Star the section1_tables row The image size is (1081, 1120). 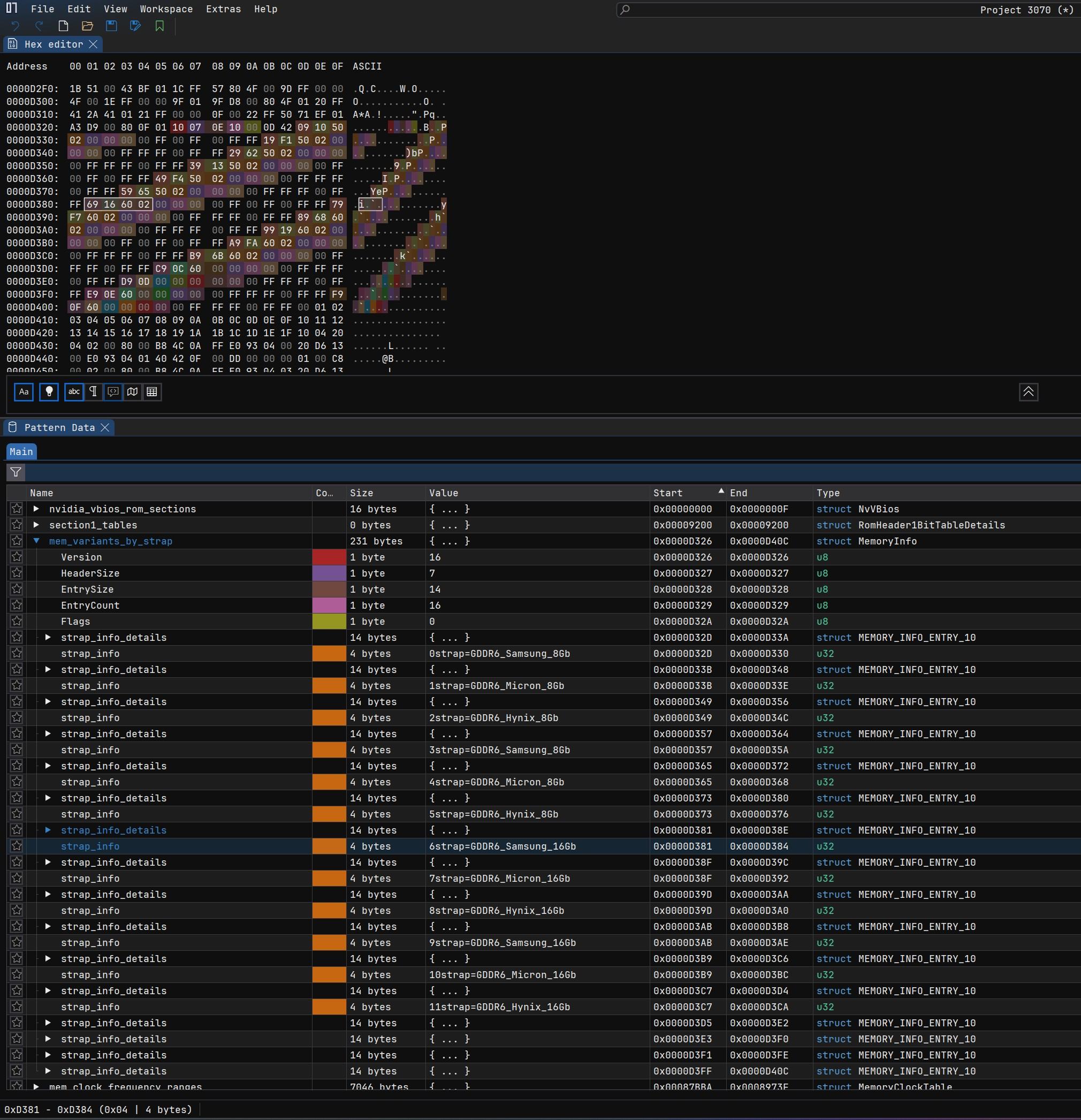[17, 525]
